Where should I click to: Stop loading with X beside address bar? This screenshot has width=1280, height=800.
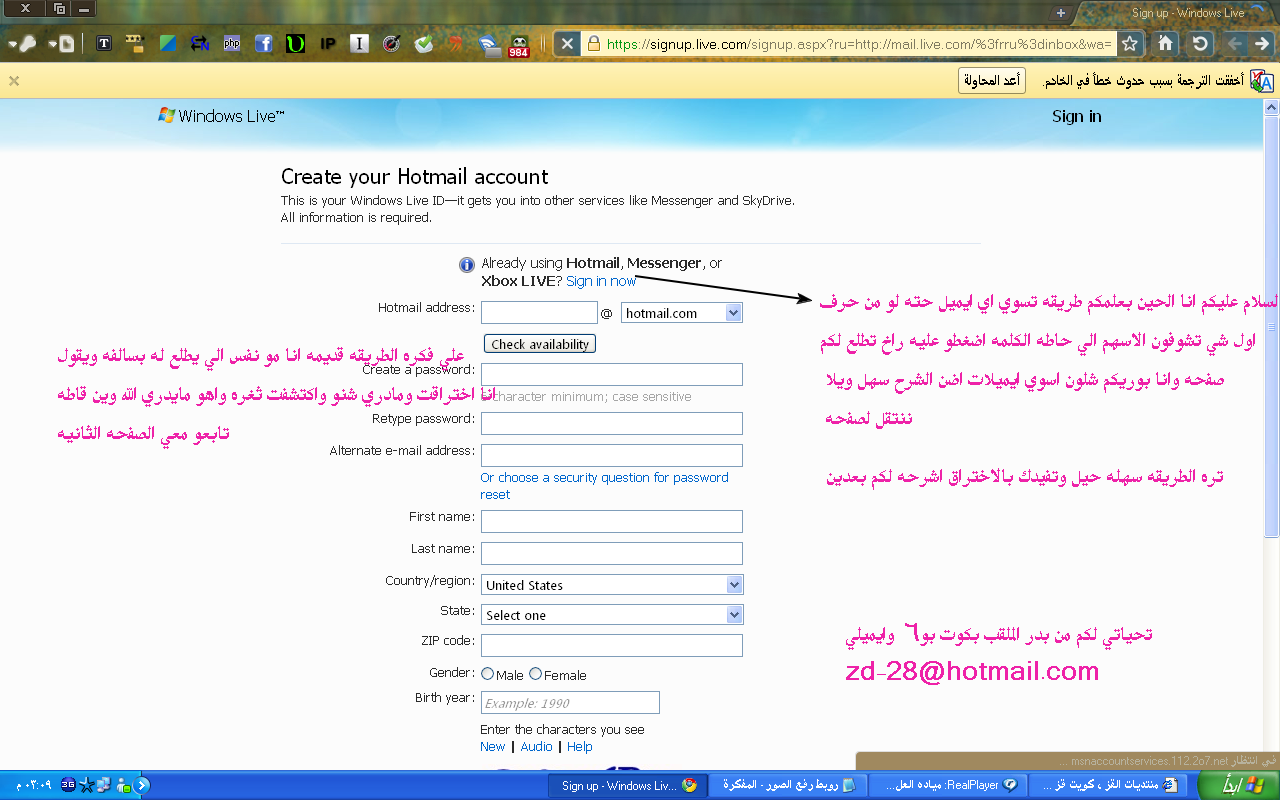[566, 44]
